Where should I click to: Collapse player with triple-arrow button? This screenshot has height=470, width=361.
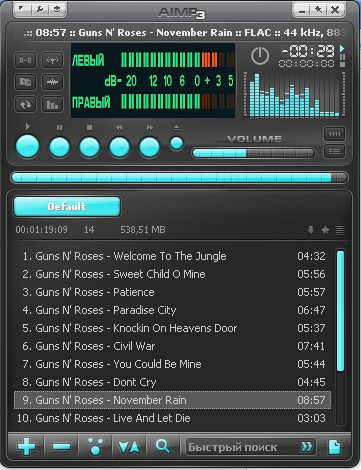[334, 134]
